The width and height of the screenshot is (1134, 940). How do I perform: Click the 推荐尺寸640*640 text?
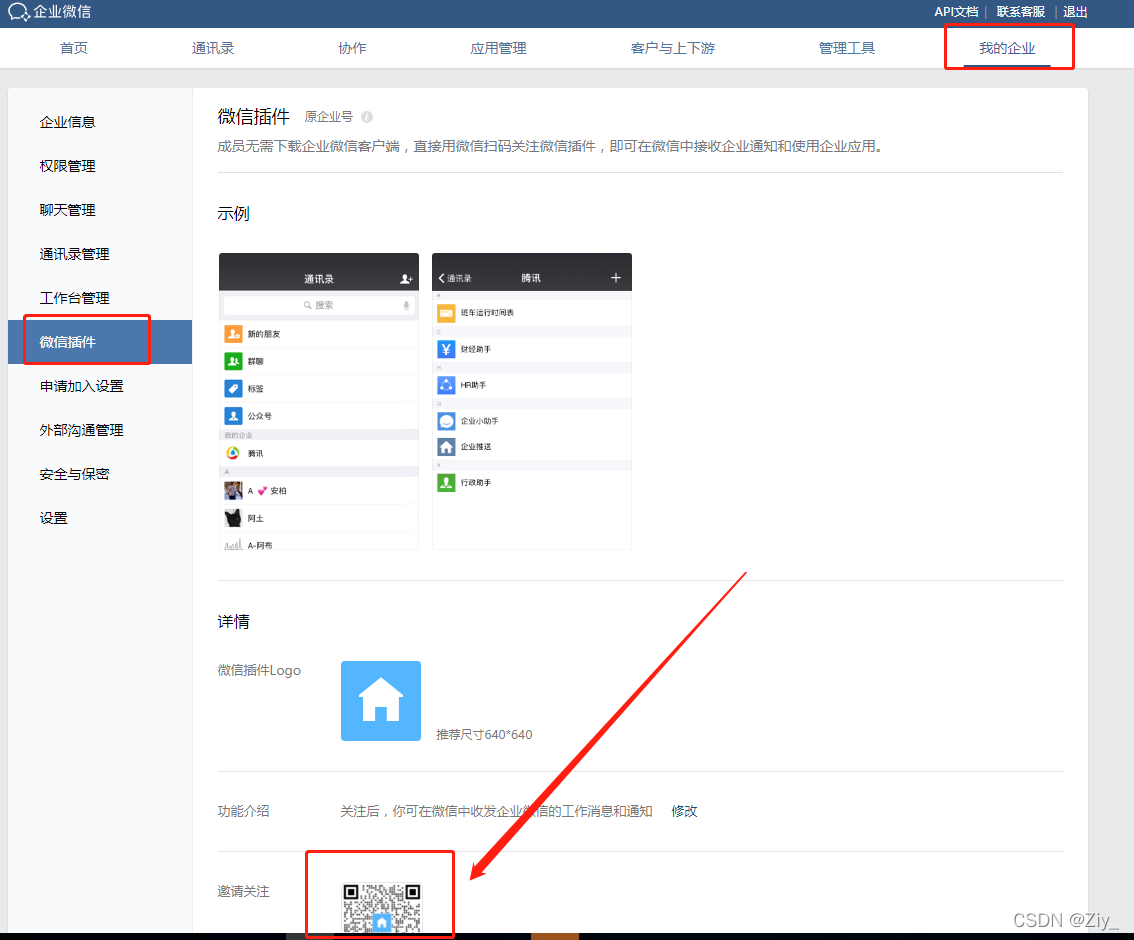tap(484, 735)
